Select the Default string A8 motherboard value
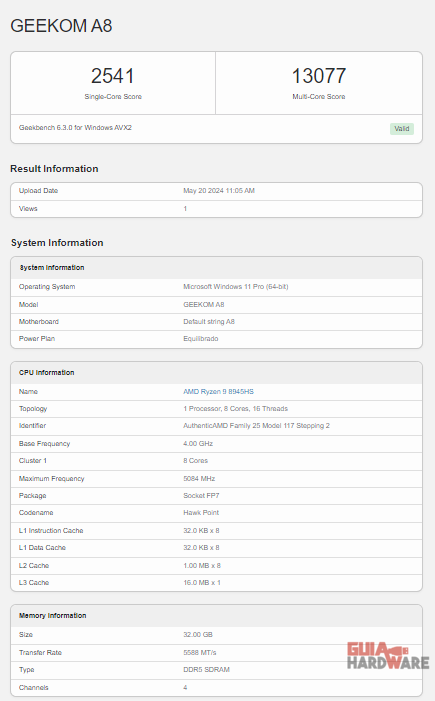 pyautogui.click(x=209, y=321)
